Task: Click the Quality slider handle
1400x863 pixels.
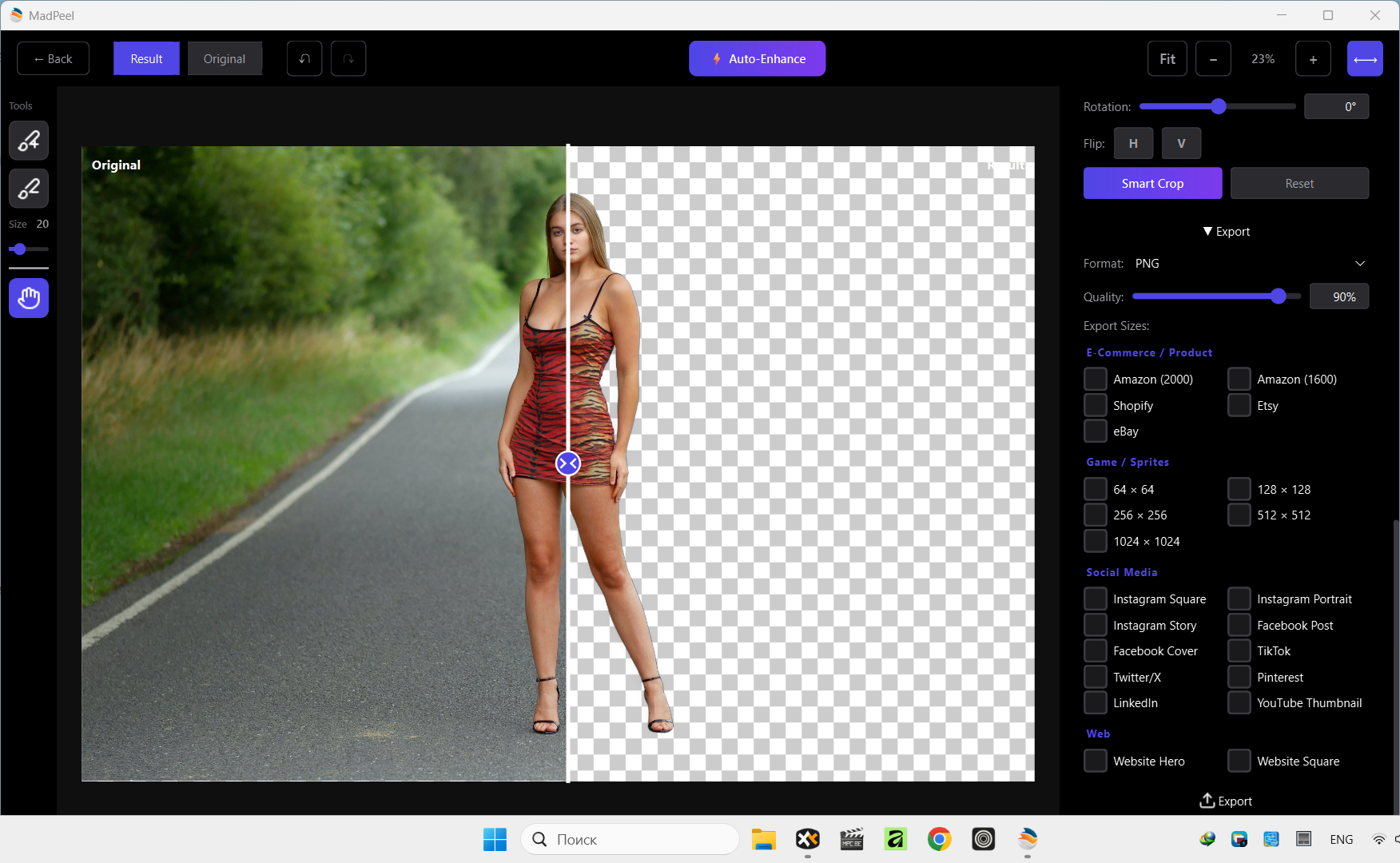Action: click(1279, 296)
